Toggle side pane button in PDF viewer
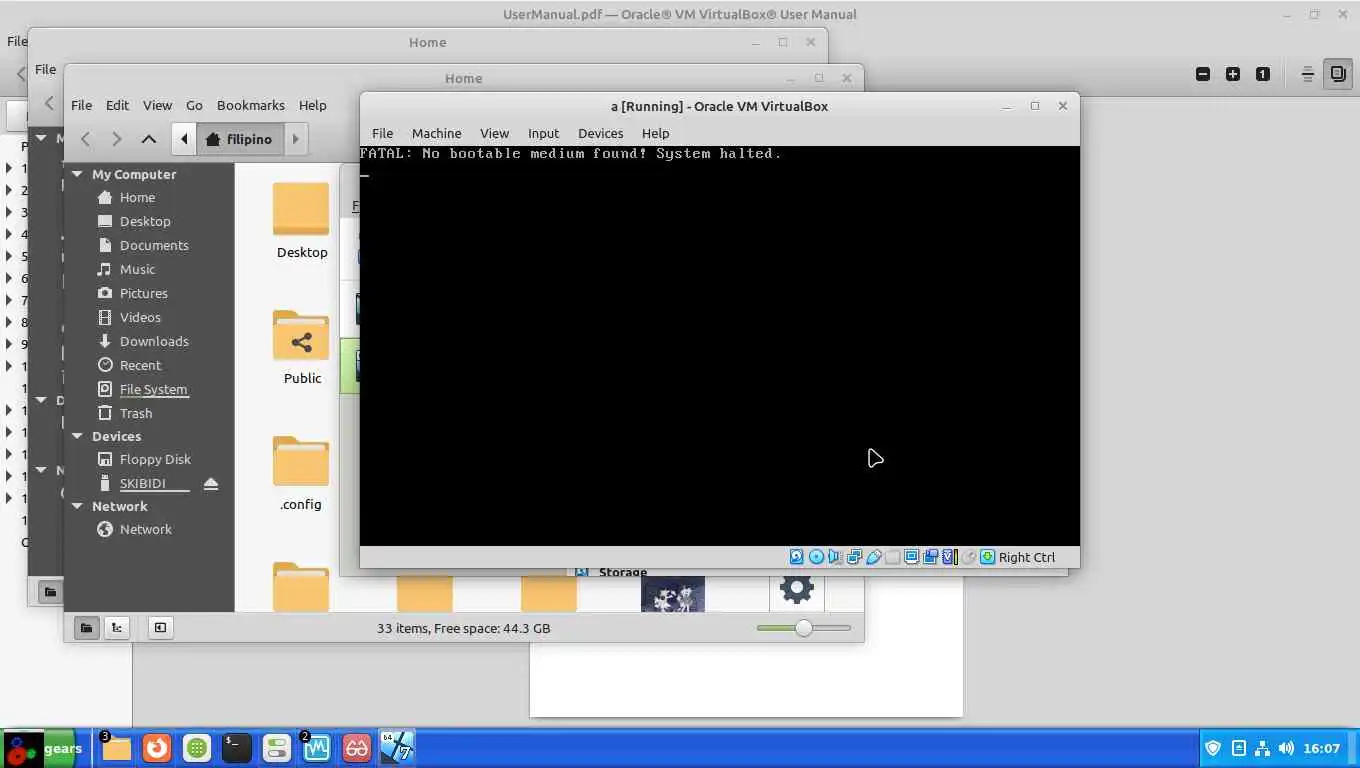This screenshot has width=1360, height=768. pyautogui.click(x=1338, y=74)
